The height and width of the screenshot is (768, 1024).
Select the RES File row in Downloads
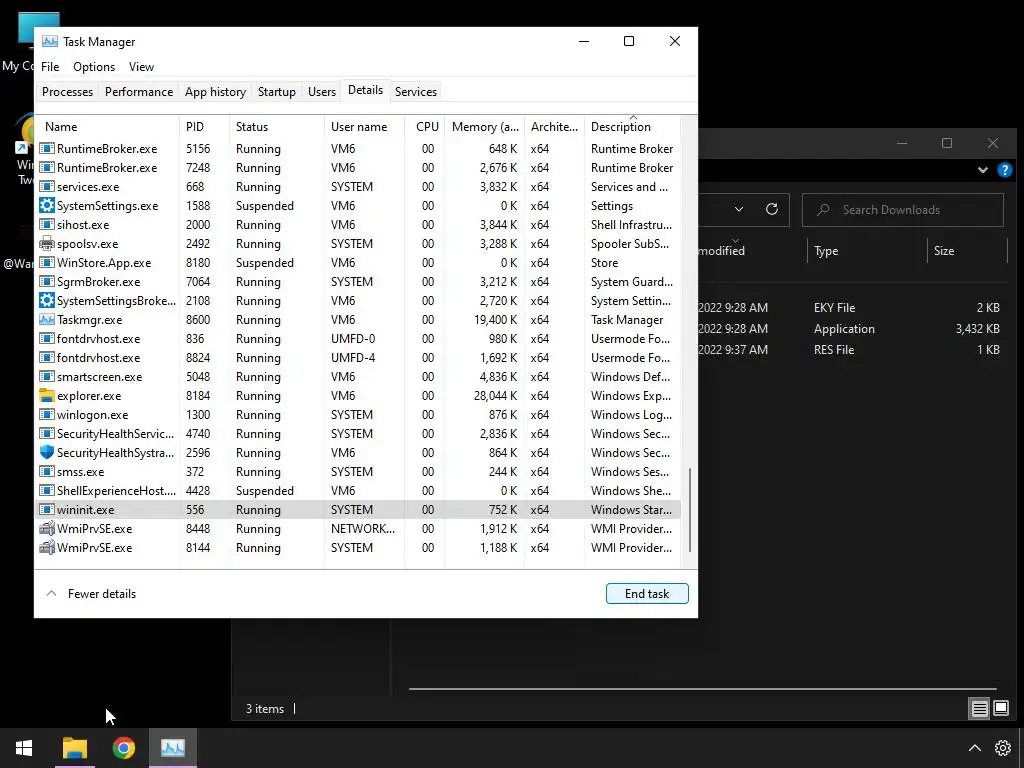point(852,349)
